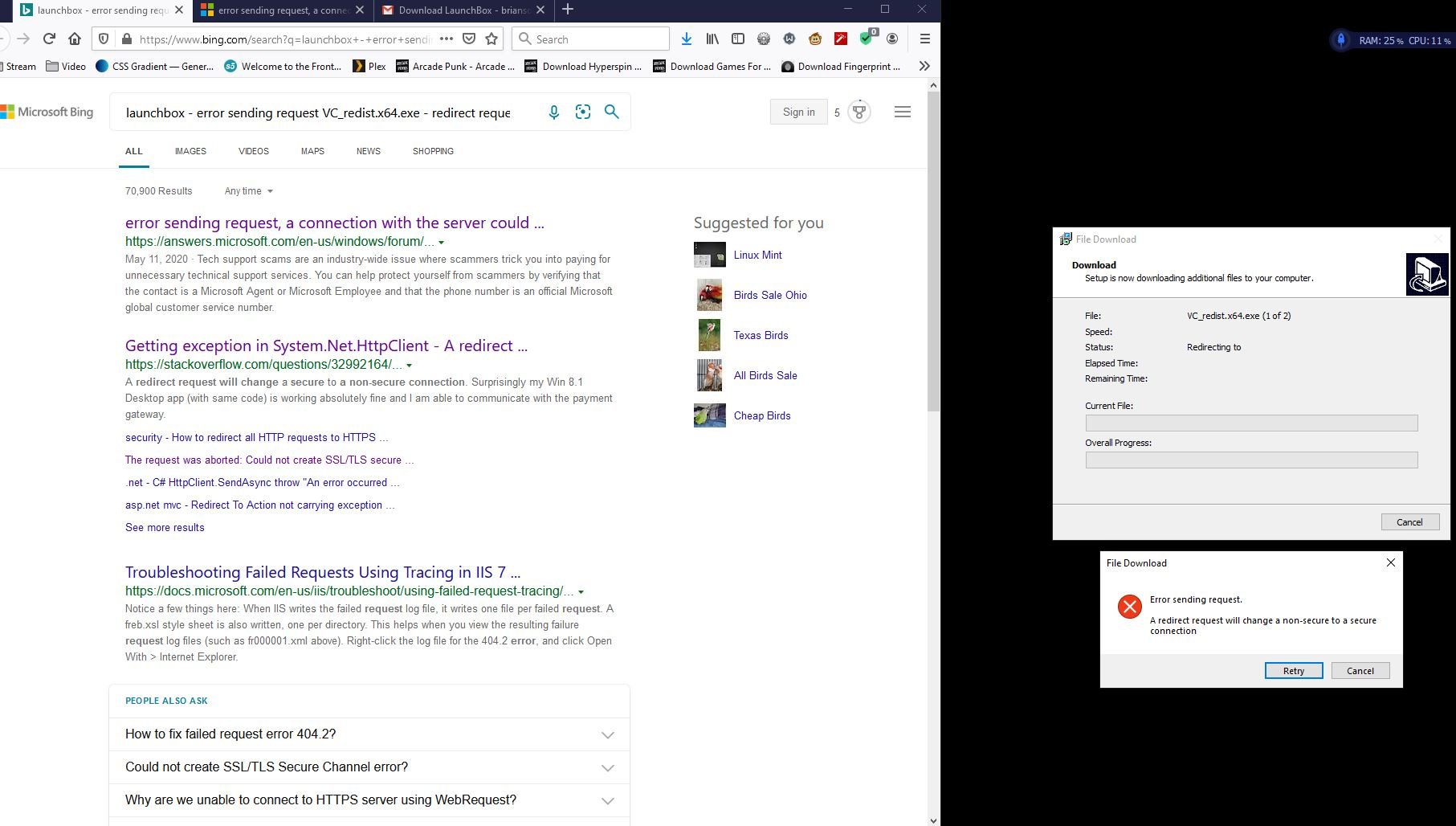
Task: Toggle the Firefox sidebar view
Action: [x=738, y=39]
